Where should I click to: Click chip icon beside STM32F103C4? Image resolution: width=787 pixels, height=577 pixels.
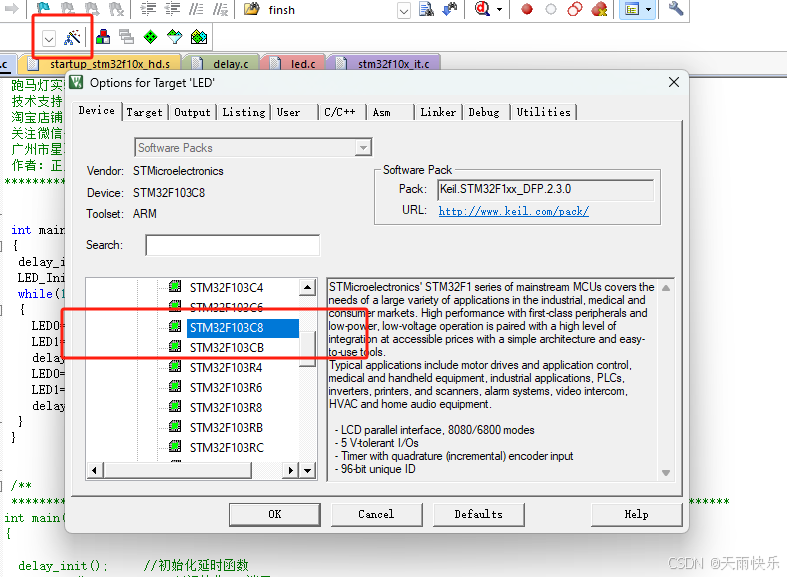[x=175, y=286]
